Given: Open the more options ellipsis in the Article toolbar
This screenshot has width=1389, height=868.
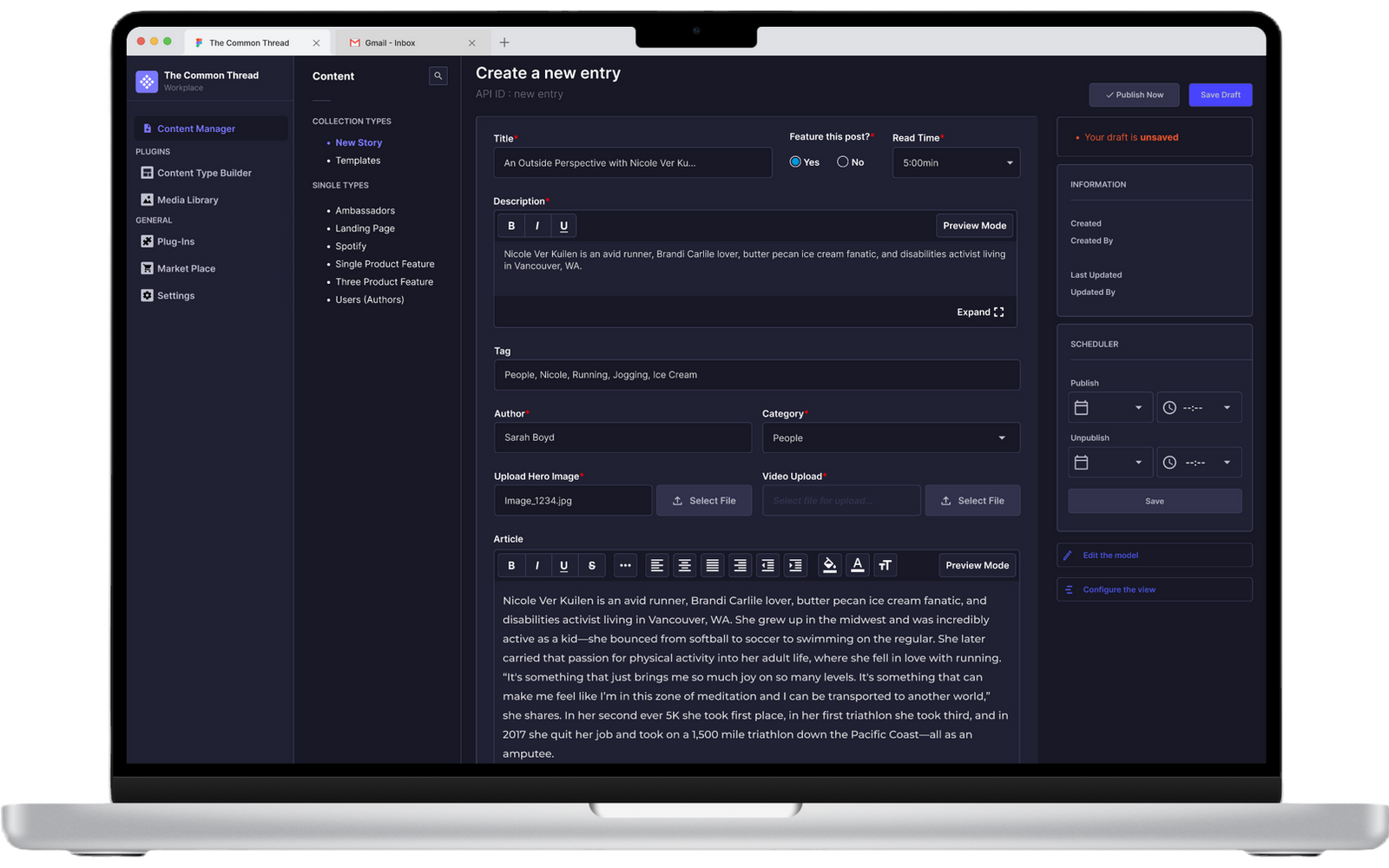Looking at the screenshot, I should pos(625,566).
